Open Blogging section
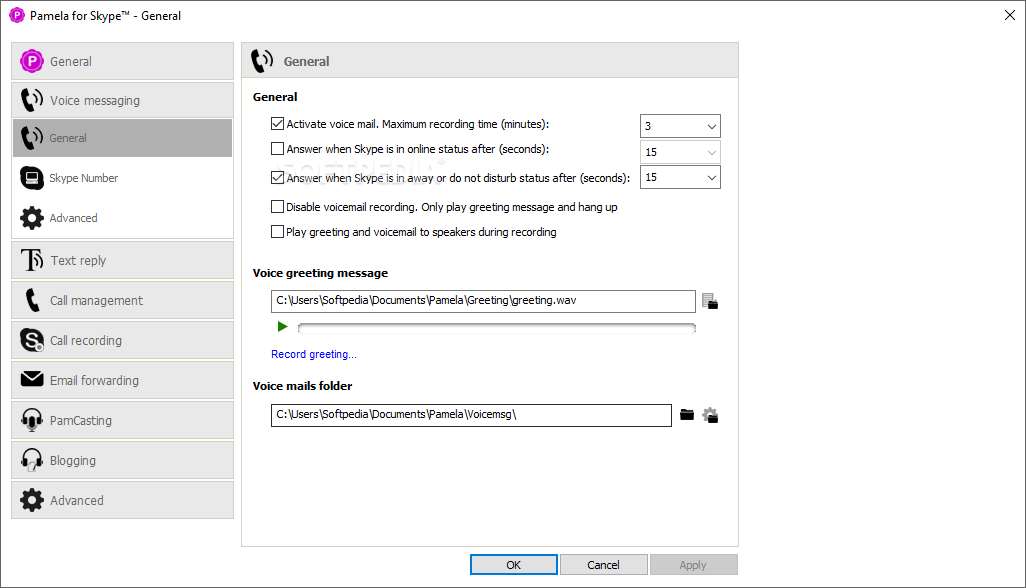Viewport: 1026px width, 588px height. pyautogui.click(x=122, y=460)
